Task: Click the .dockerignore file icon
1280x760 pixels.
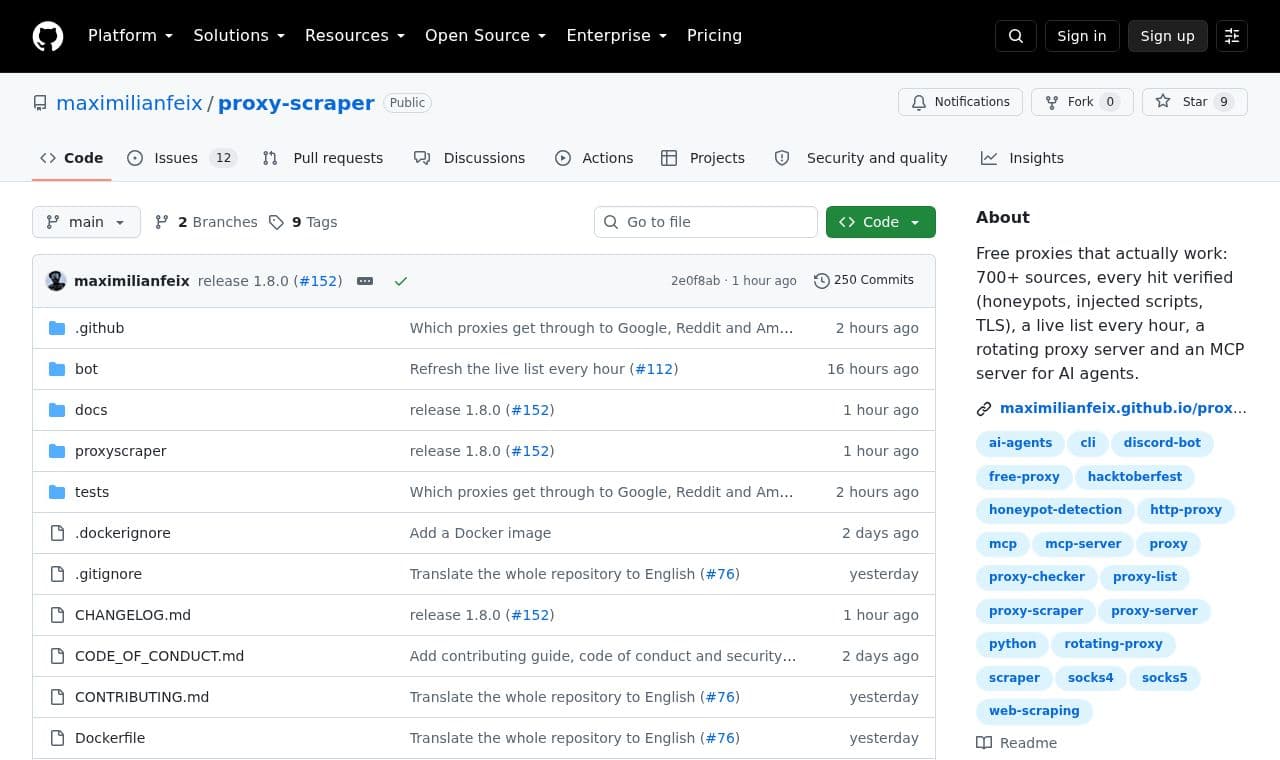Action: coord(57,533)
